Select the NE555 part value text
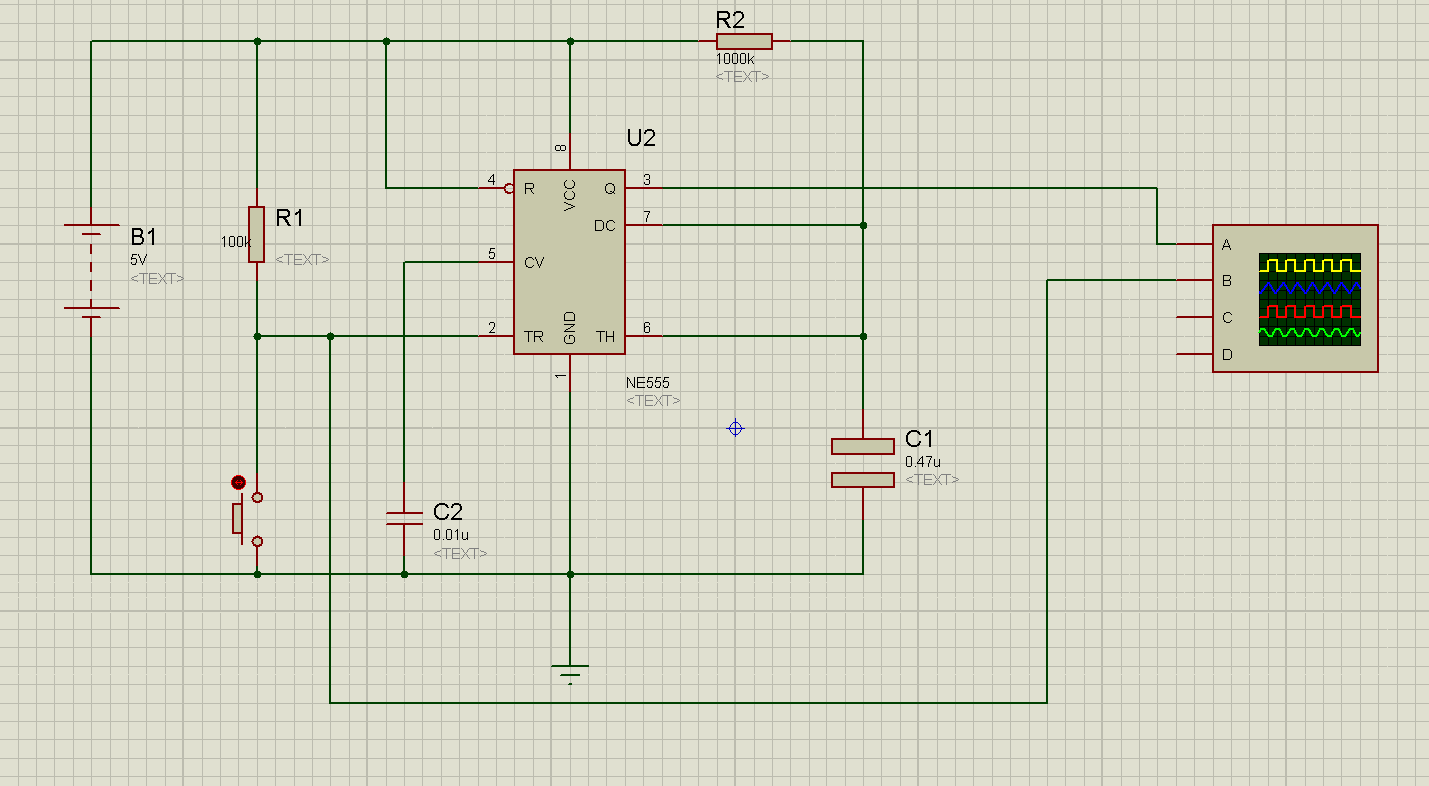This screenshot has height=786, width=1429. tap(648, 383)
